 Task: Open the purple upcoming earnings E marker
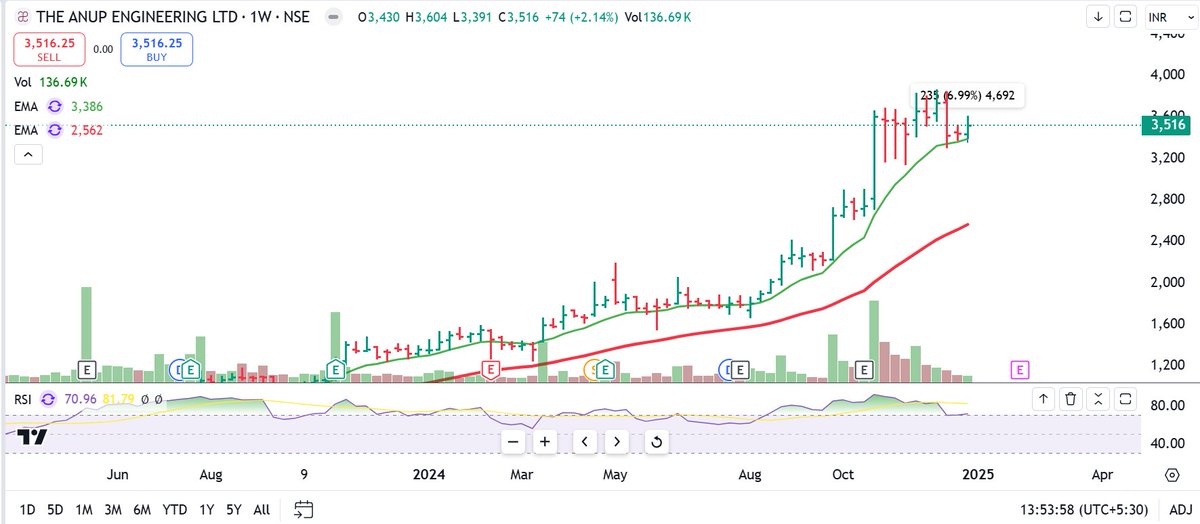pyautogui.click(x=1020, y=369)
